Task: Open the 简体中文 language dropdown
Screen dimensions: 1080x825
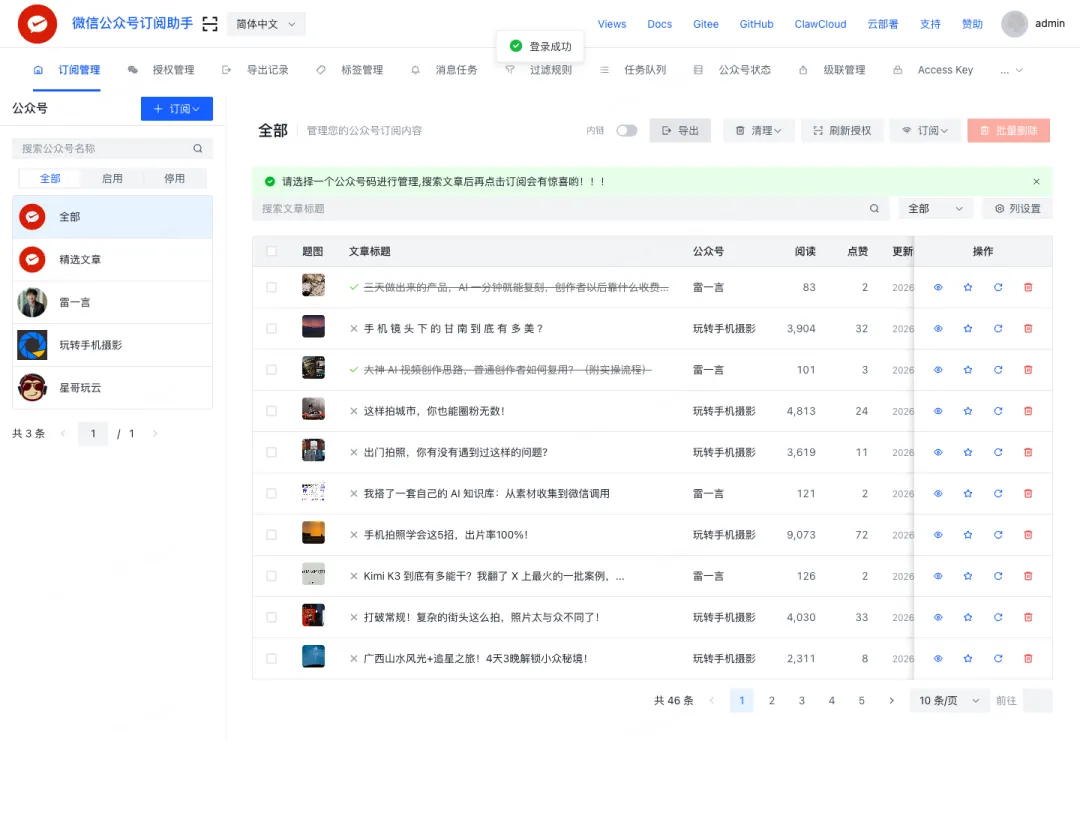Action: 267,24
